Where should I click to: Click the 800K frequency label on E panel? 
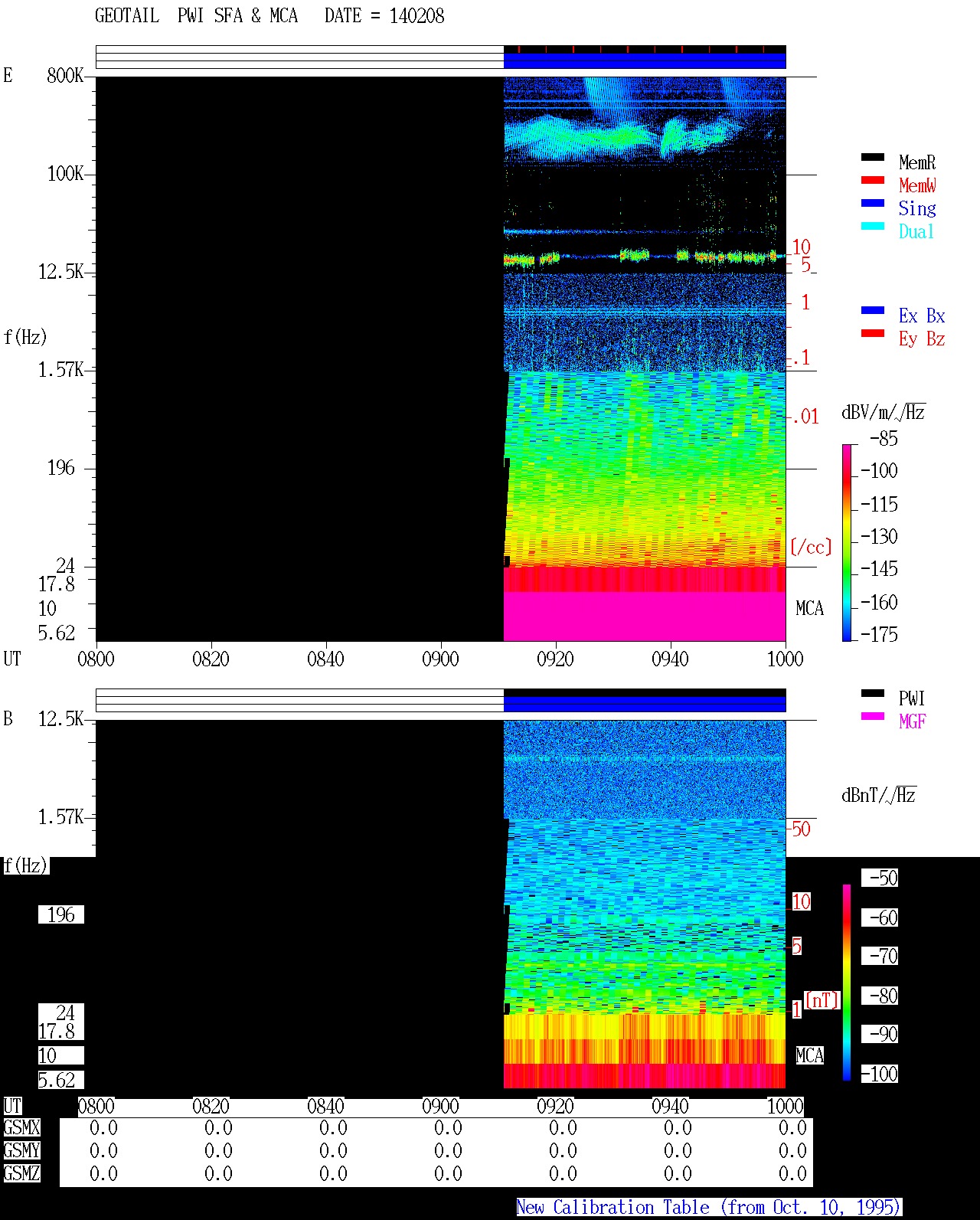click(65, 76)
